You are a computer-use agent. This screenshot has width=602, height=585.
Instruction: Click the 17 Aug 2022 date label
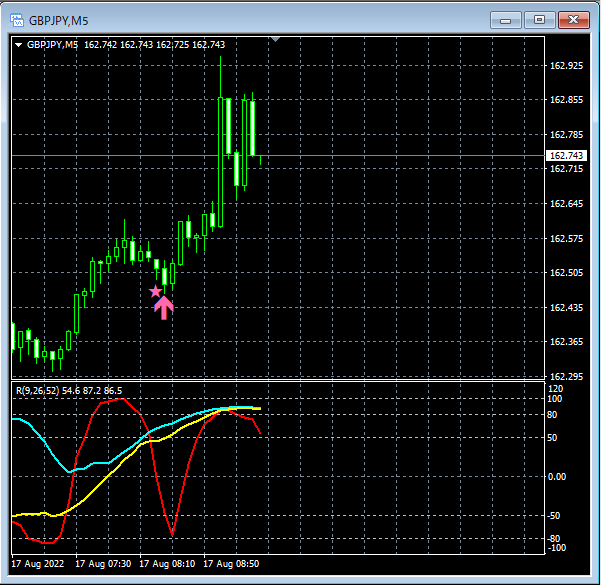[x=38, y=564]
